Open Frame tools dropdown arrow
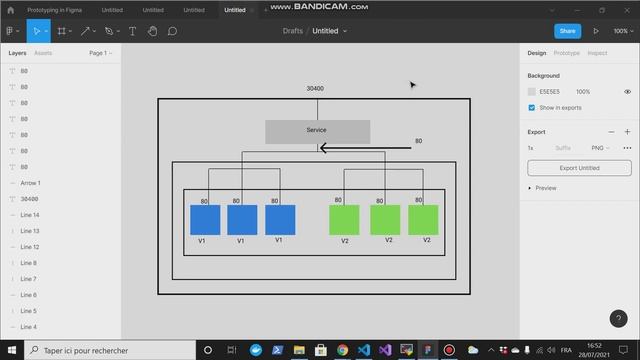640x360 pixels. click(70, 31)
